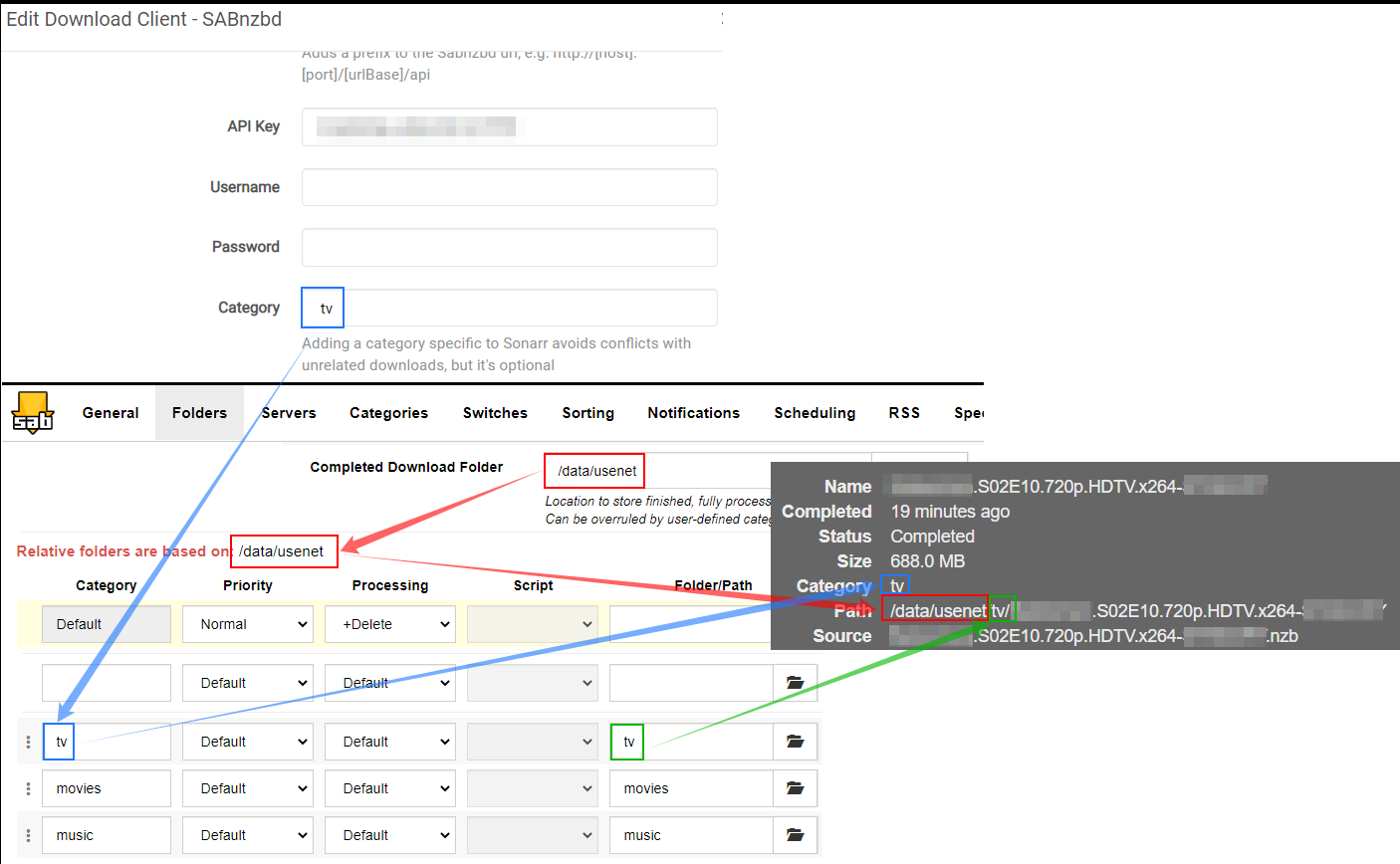Open Priority dropdown in blank category row
The image size is (1400, 864).
(248, 683)
